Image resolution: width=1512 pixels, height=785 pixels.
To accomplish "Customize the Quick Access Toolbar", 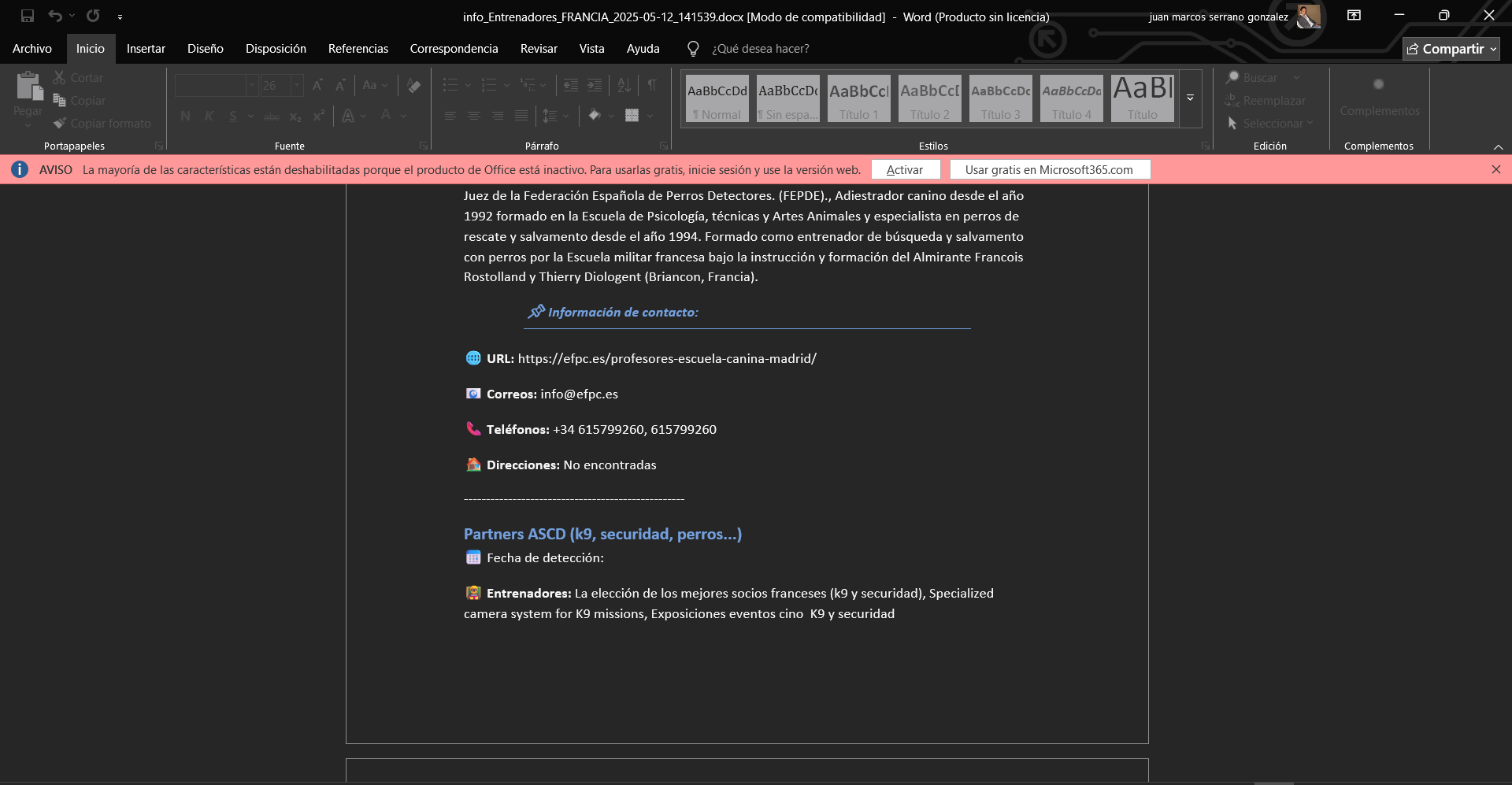I will tap(120, 17).
